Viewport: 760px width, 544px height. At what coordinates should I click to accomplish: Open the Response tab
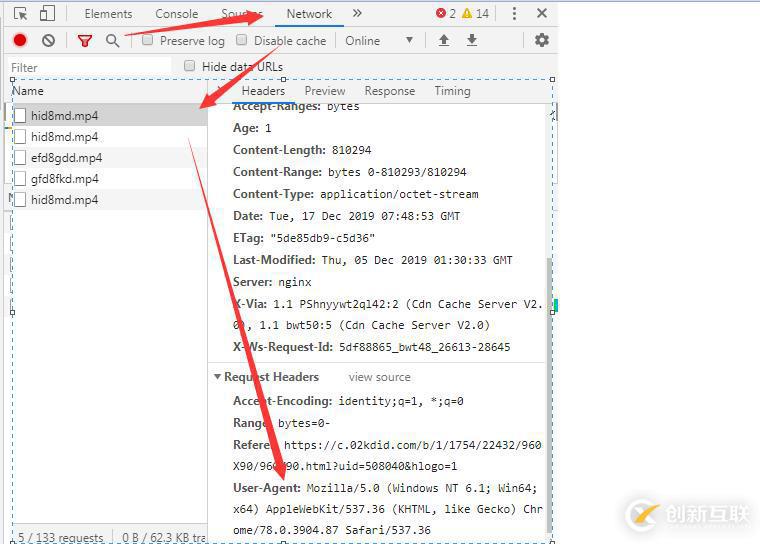coord(390,91)
